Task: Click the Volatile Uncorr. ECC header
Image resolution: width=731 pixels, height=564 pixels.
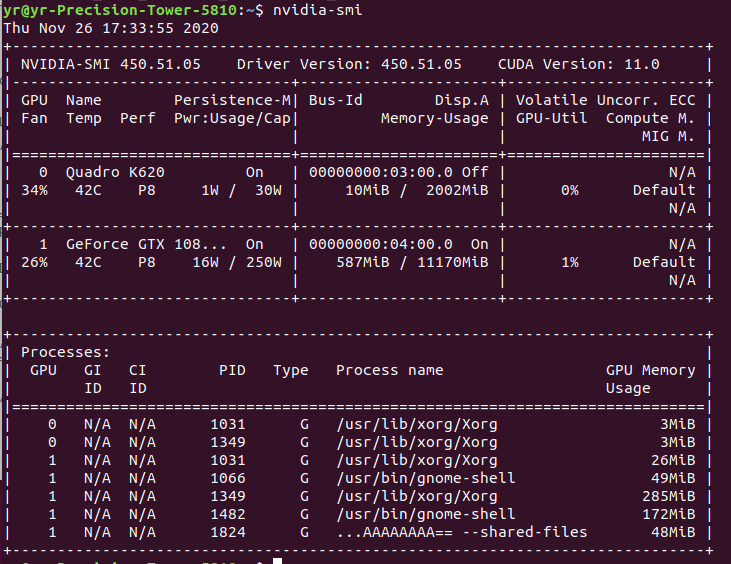Action: coord(606,100)
